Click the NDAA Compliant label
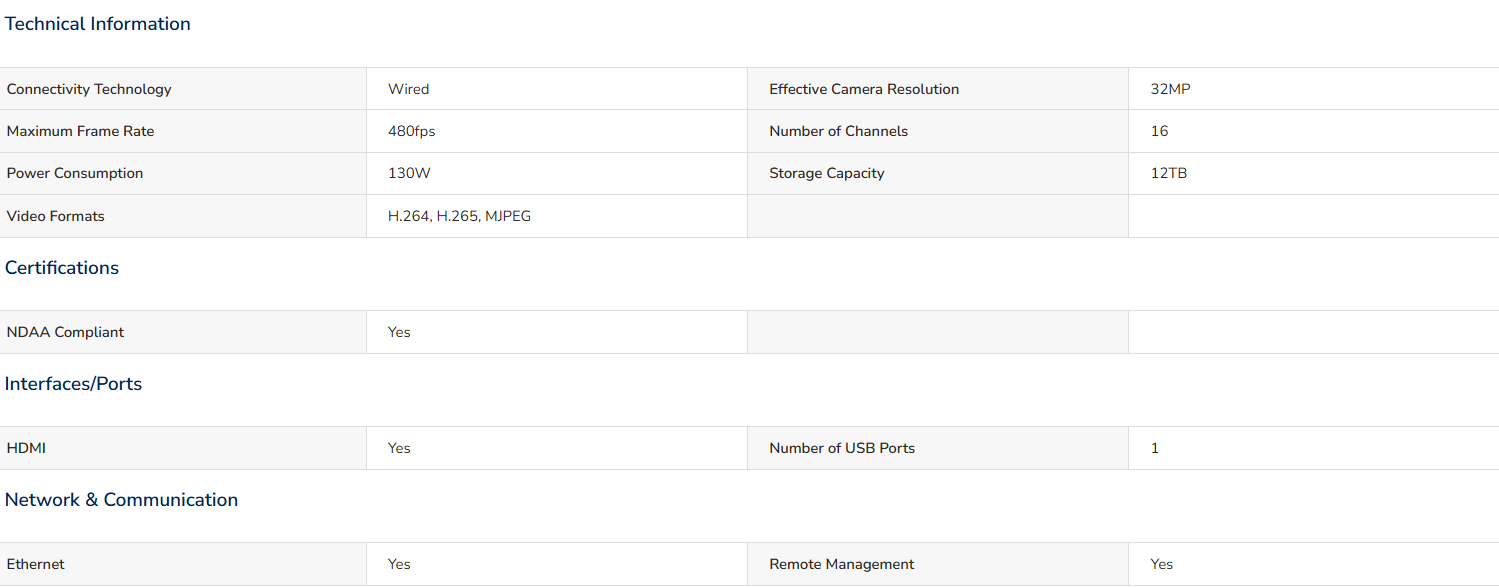 tap(65, 332)
